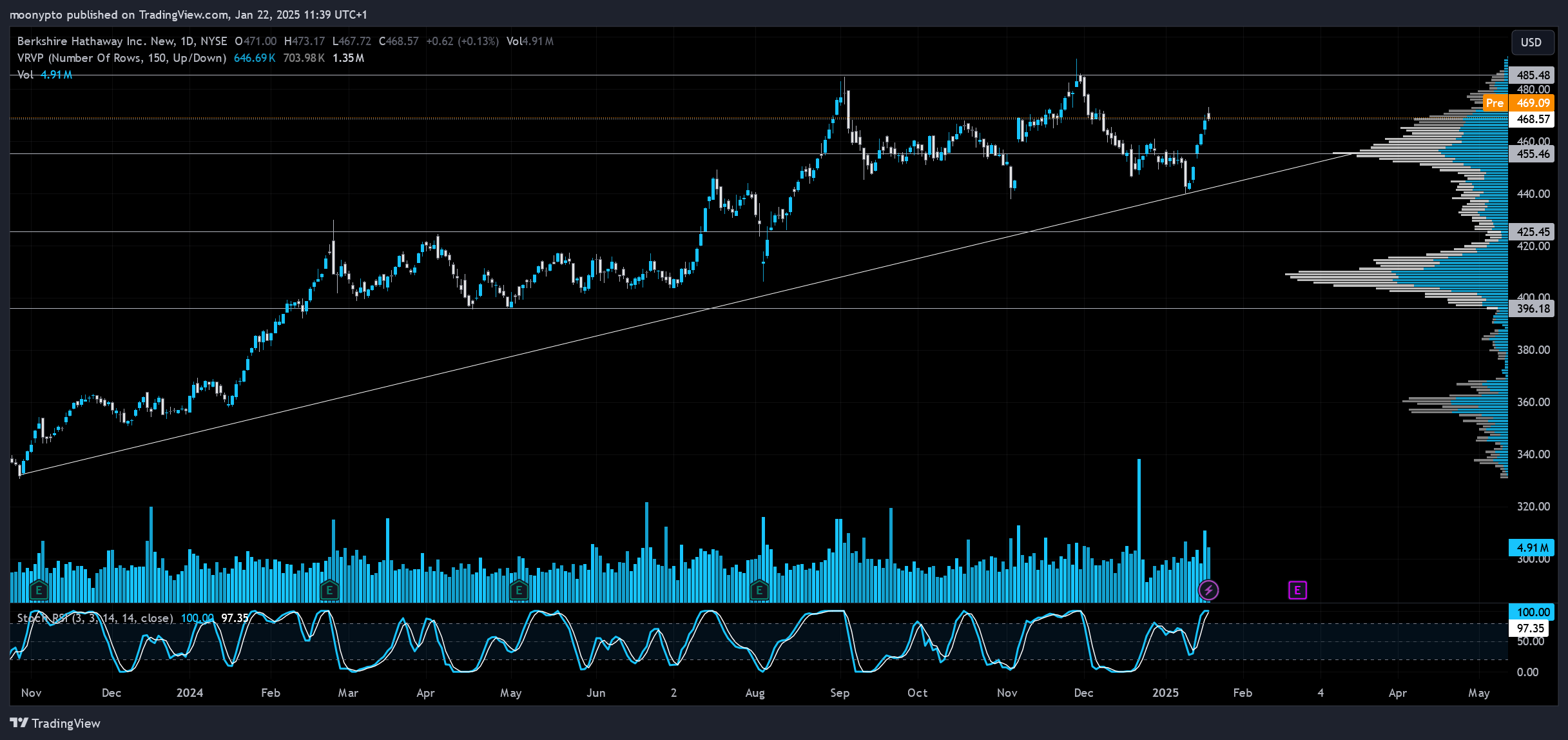Click the Berkshire Hathaway Inc. New symbol title
Viewport: 1568px width, 740px height.
(122, 41)
